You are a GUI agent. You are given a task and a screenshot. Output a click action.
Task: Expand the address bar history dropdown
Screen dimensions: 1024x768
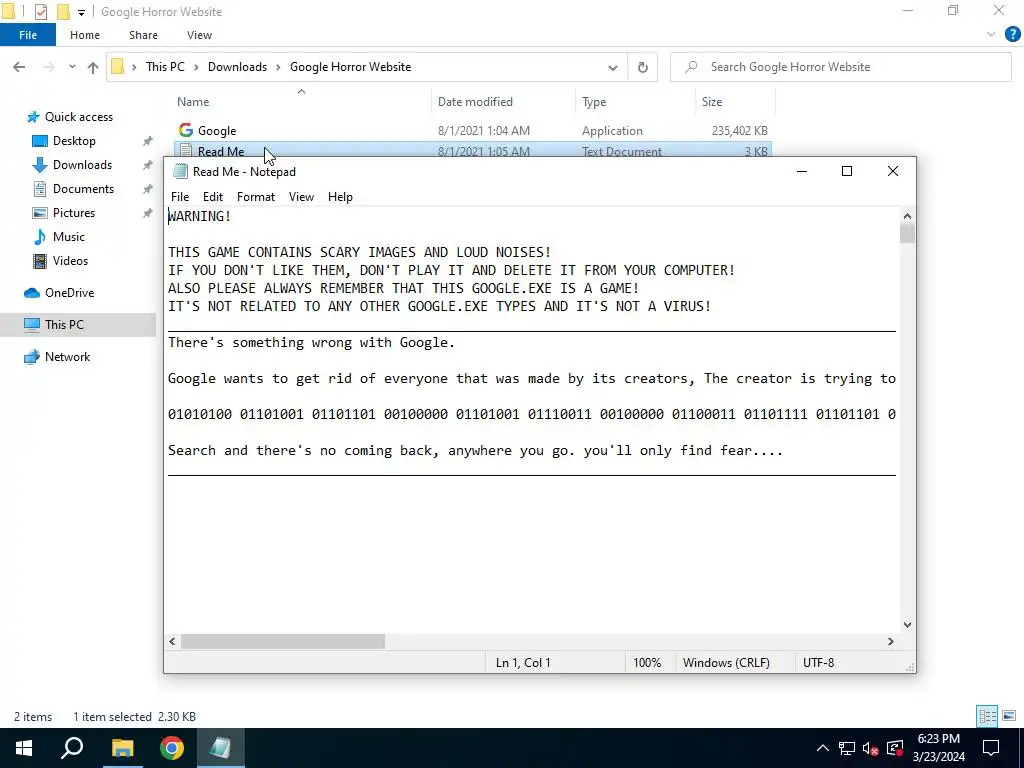613,67
